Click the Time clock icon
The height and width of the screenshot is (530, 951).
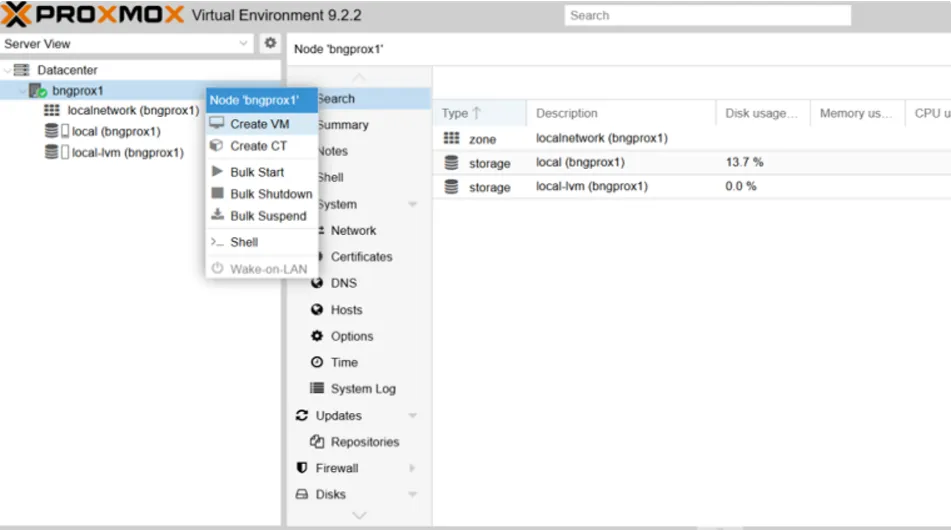pos(317,362)
